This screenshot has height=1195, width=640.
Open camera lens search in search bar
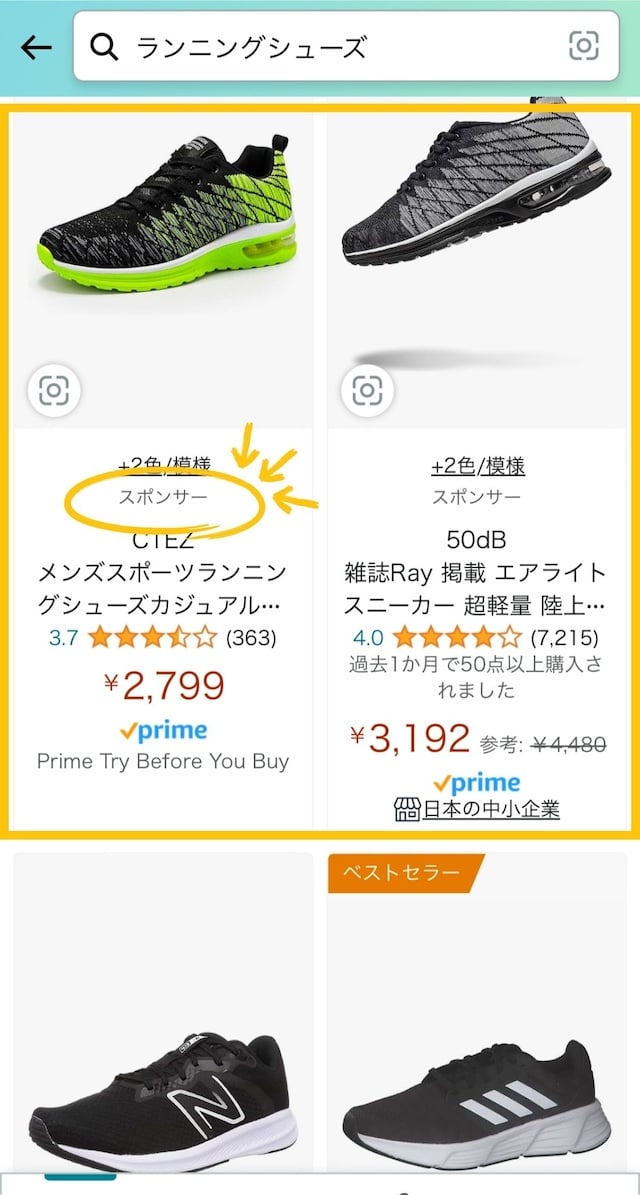pyautogui.click(x=583, y=46)
